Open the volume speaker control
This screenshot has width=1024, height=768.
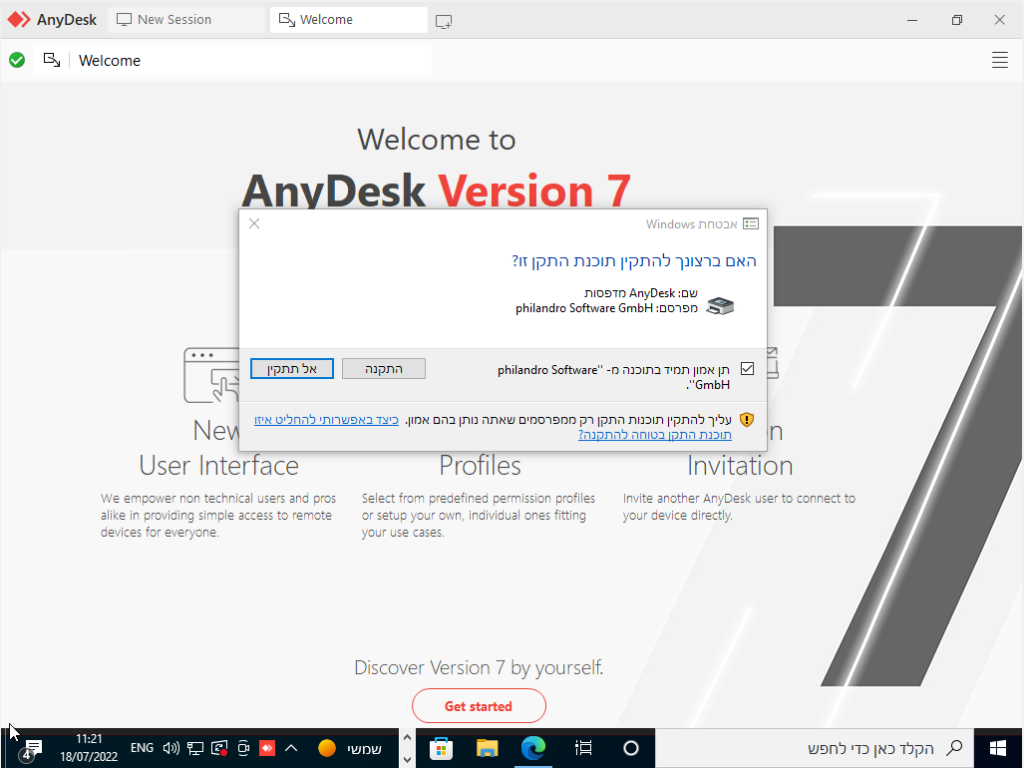(171, 748)
